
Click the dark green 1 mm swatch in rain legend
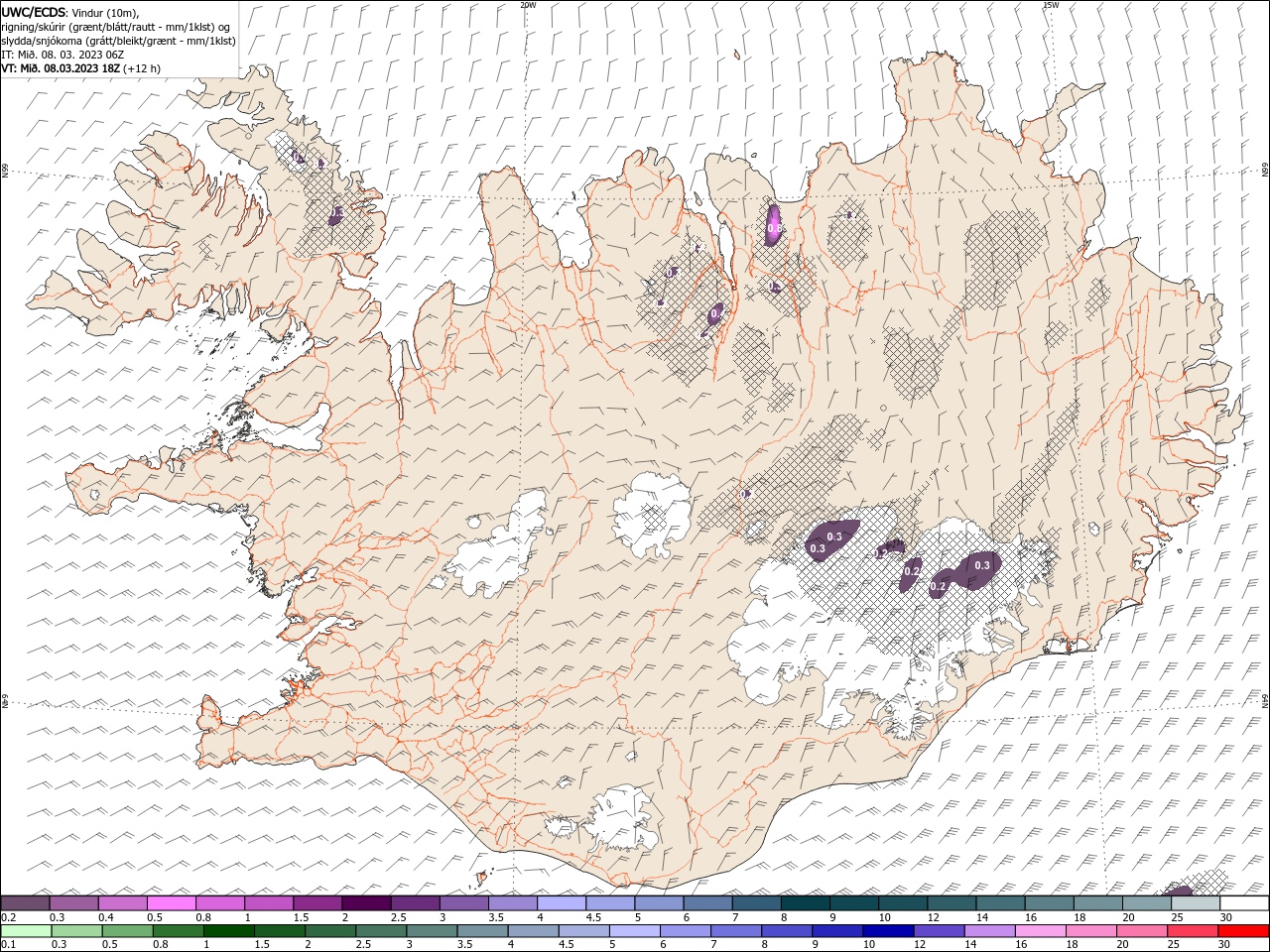228,932
